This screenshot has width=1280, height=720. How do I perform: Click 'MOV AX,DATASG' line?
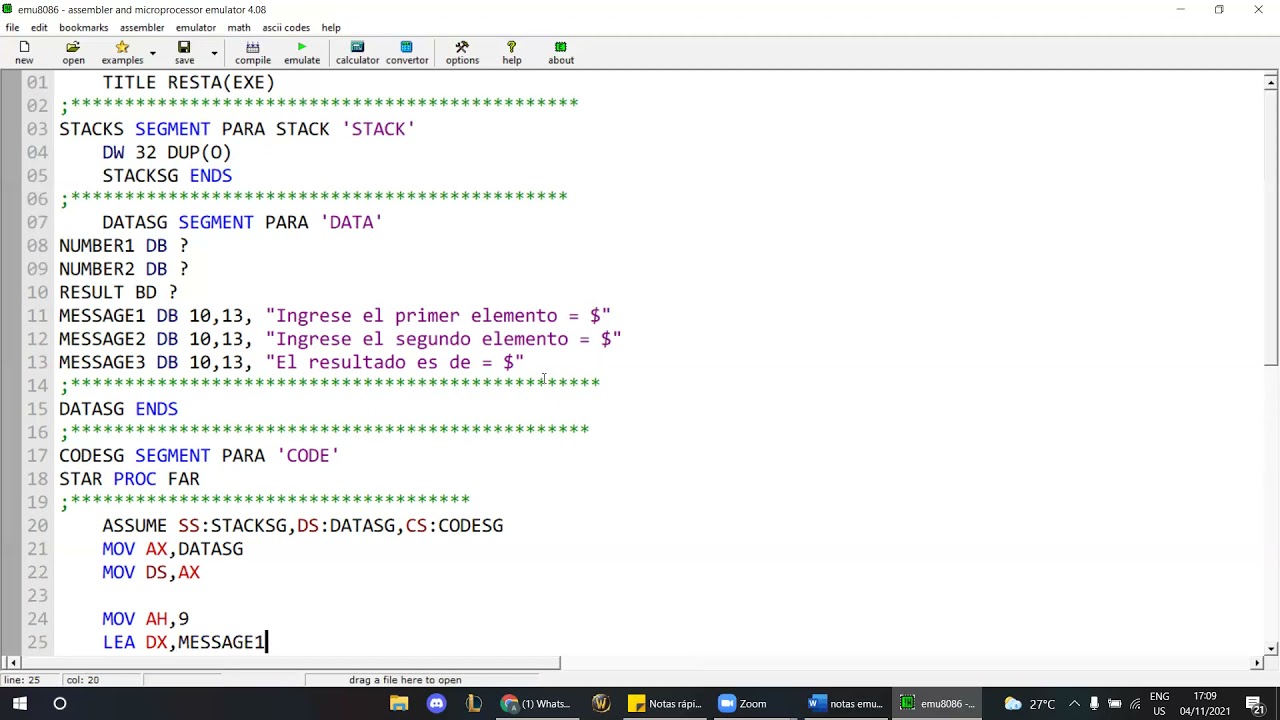(172, 549)
